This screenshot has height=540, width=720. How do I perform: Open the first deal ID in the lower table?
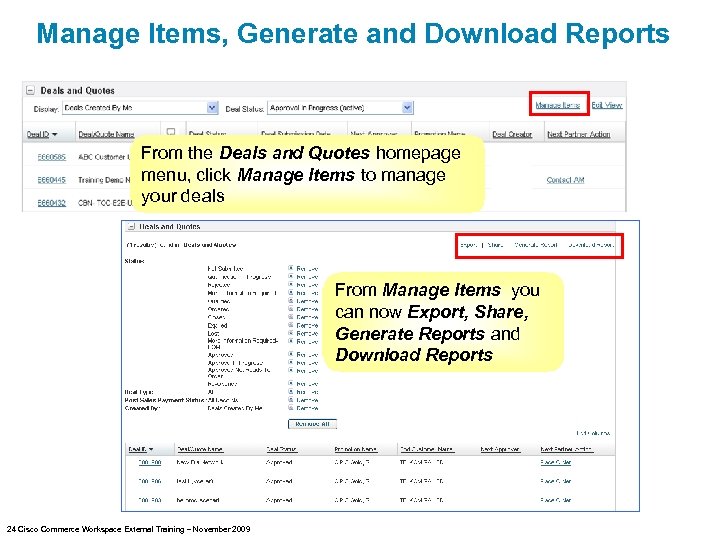150,462
